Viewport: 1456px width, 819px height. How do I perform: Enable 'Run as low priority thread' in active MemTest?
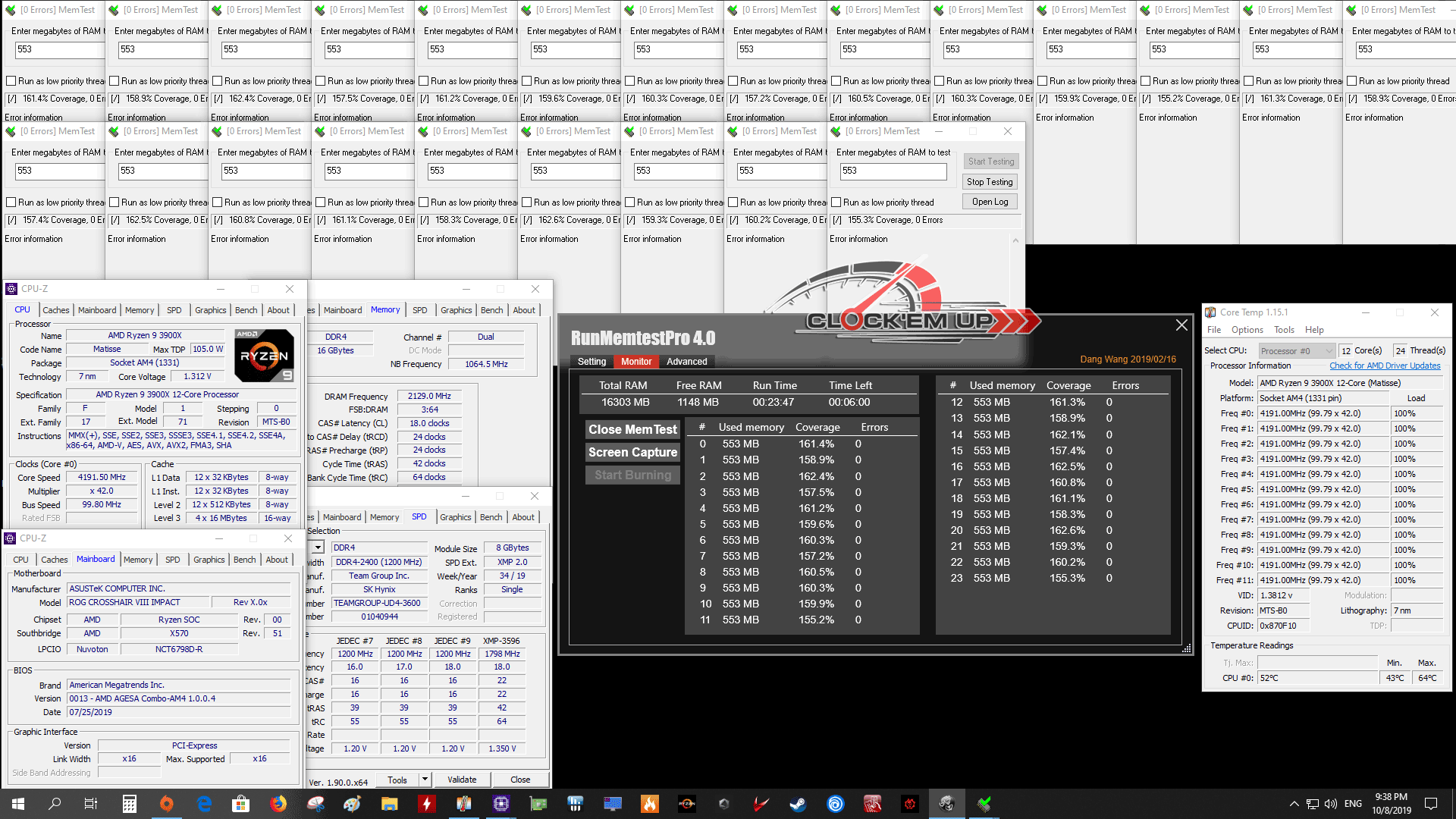[x=836, y=202]
